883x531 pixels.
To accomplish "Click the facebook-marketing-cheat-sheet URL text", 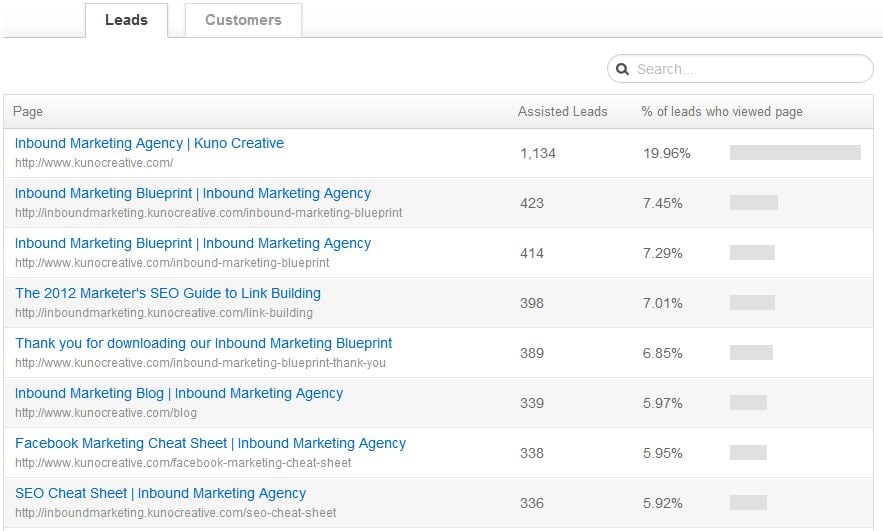I will [183, 463].
